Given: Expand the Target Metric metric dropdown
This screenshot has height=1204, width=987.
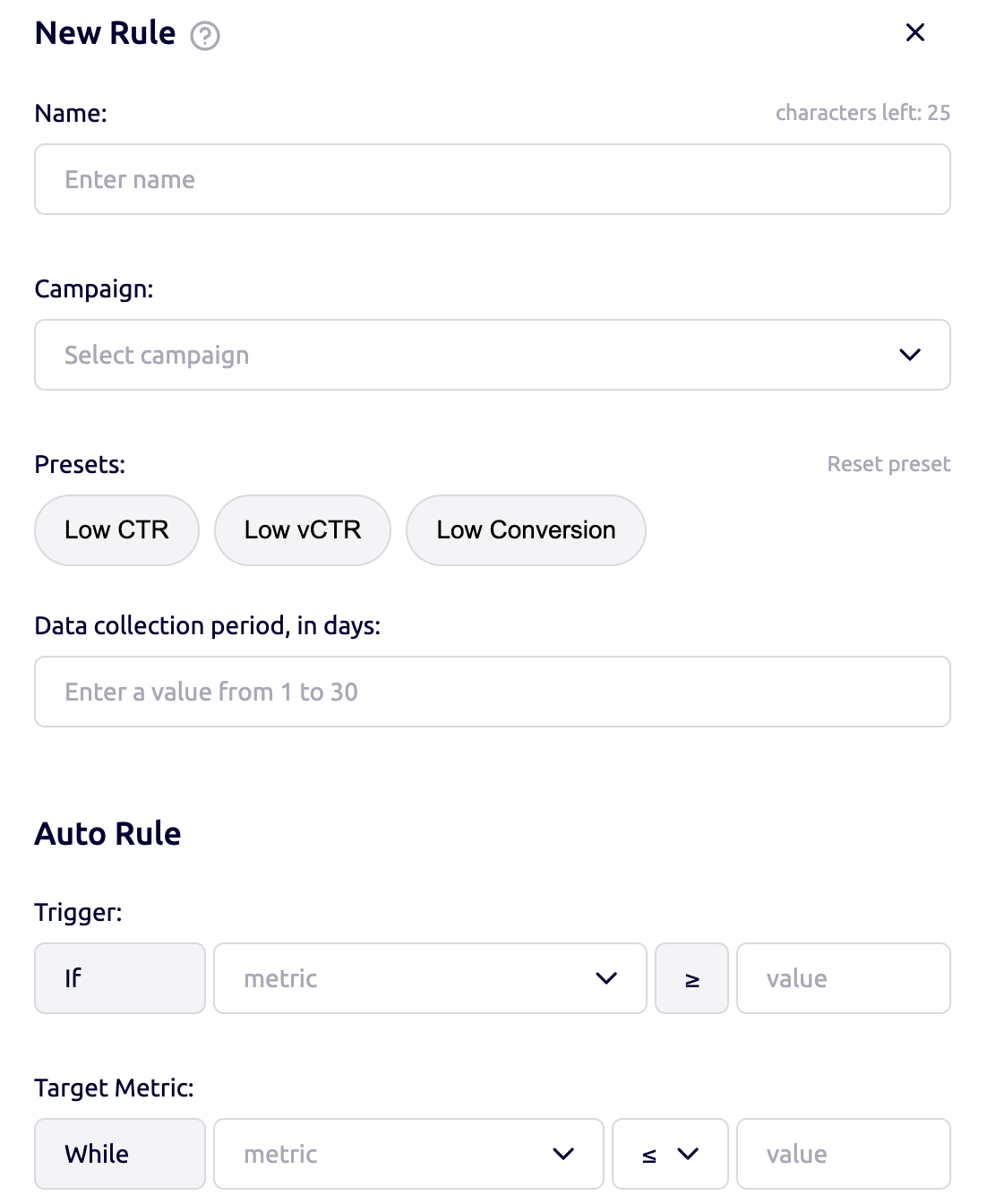Looking at the screenshot, I should click(408, 1154).
